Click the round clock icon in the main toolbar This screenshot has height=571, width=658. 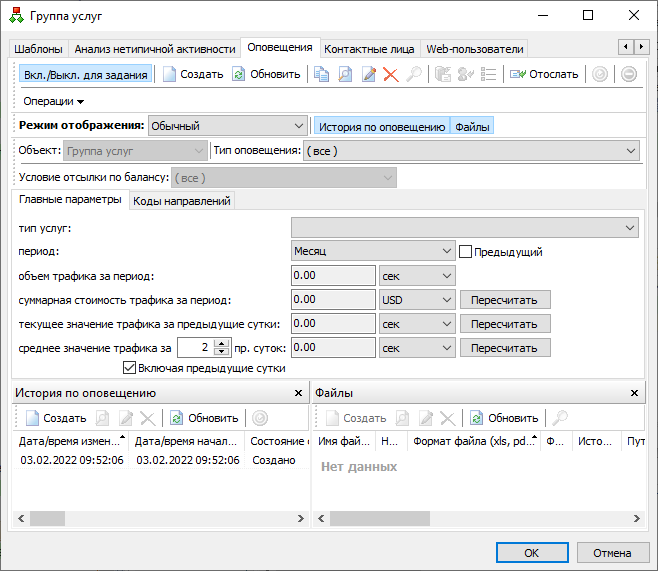[600, 74]
